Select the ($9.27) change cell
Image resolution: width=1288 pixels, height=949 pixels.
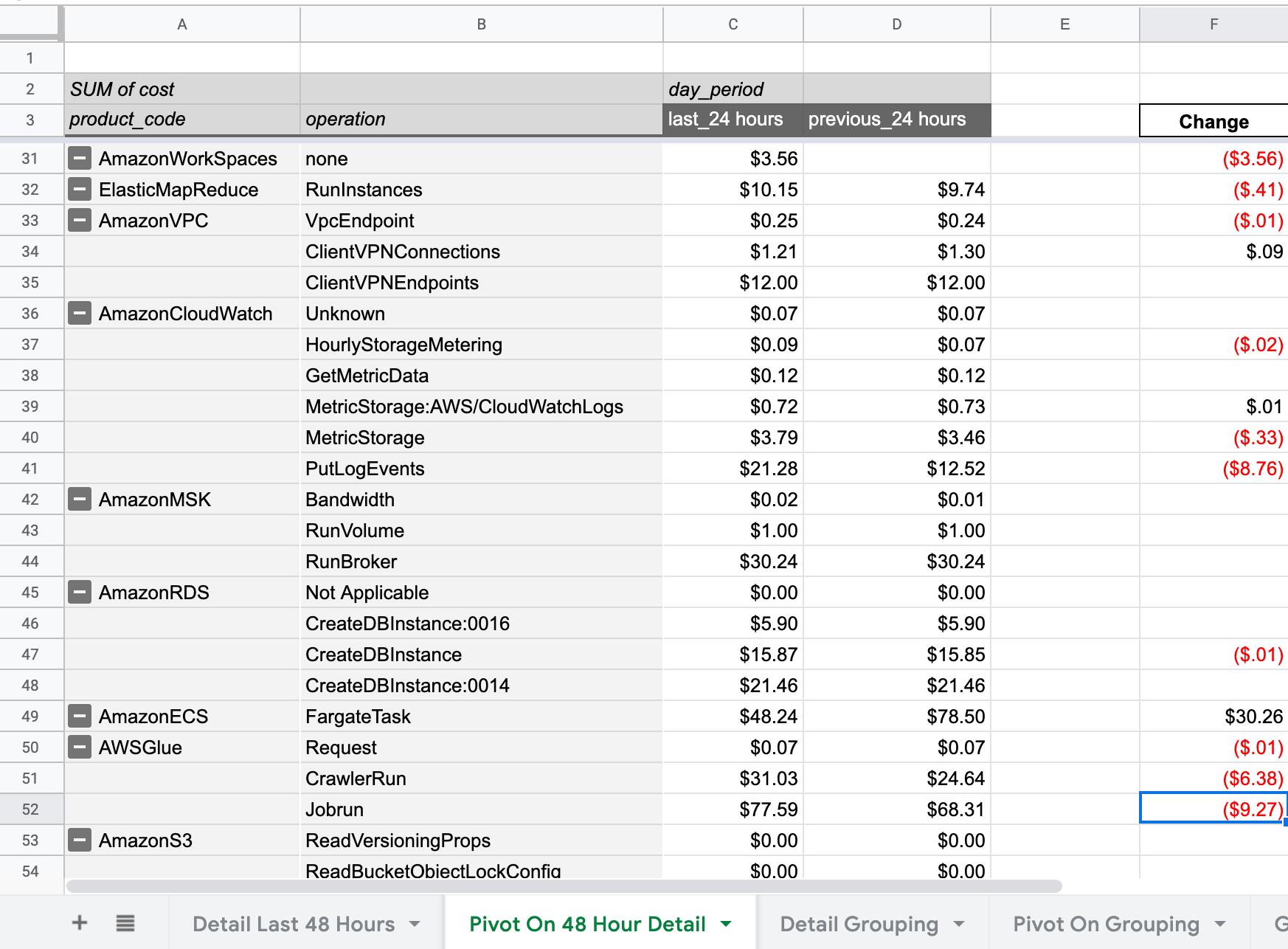click(1214, 809)
